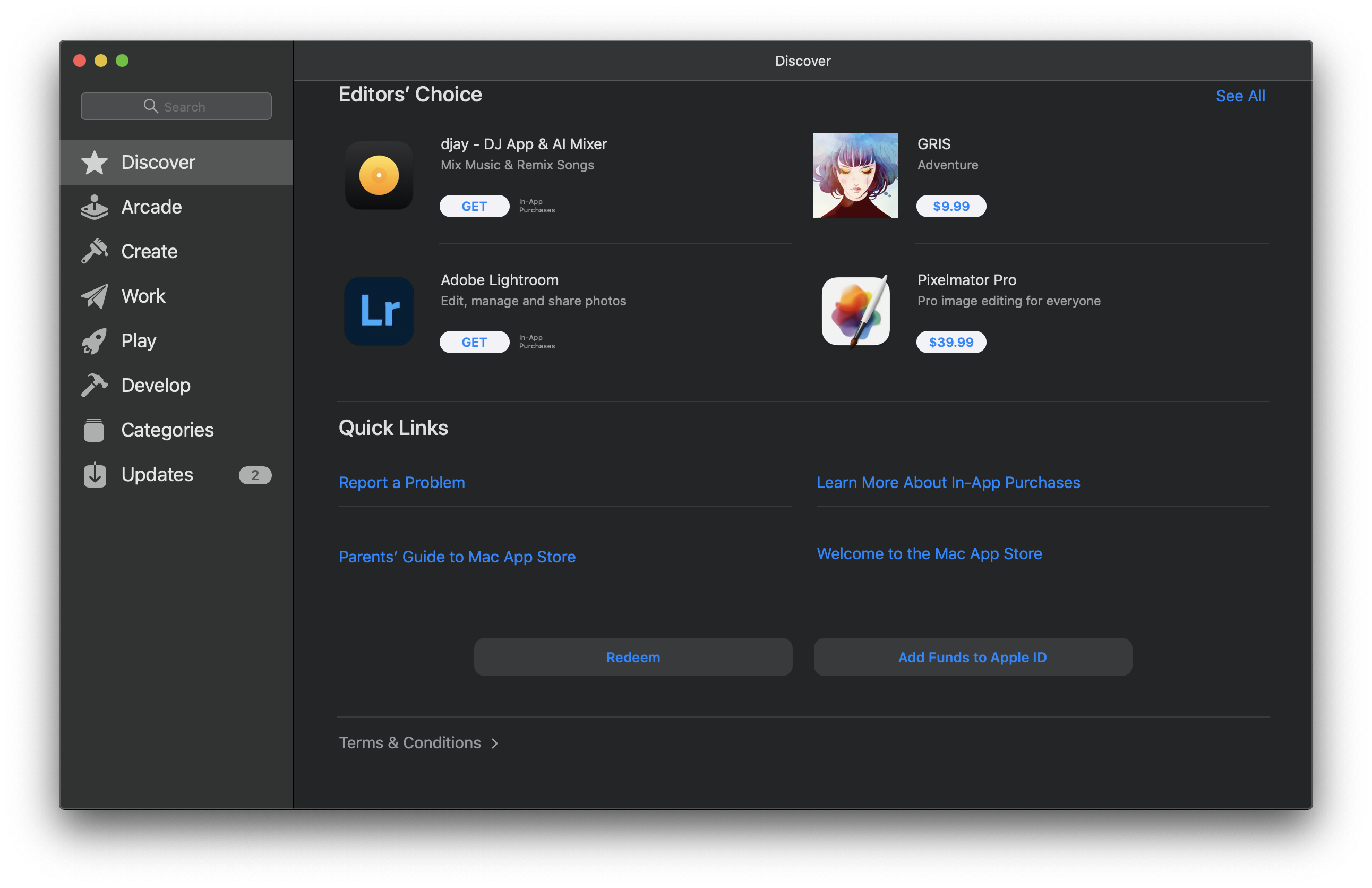1372x888 pixels.
Task: Click the Discover star icon in sidebar
Action: tap(95, 163)
